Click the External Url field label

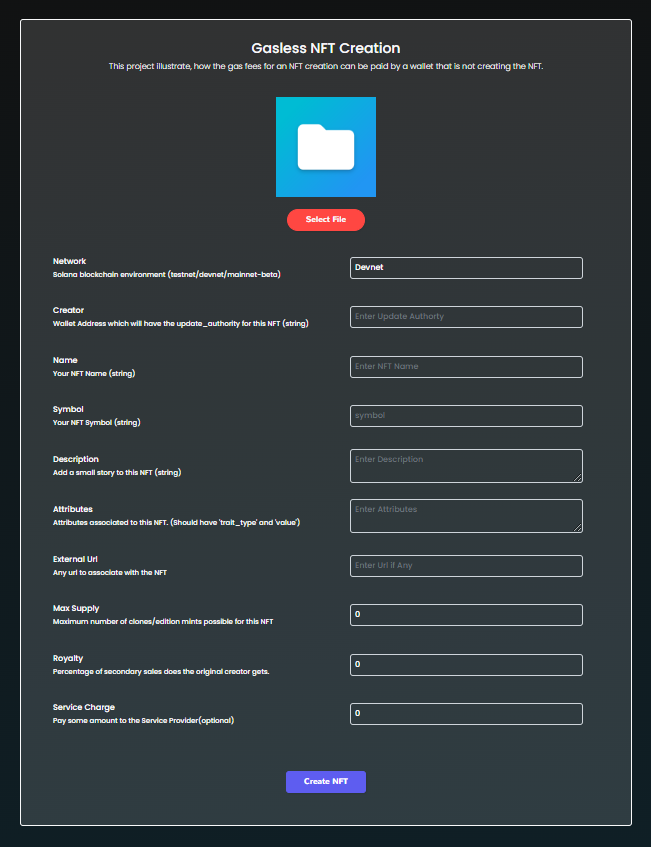coord(75,559)
